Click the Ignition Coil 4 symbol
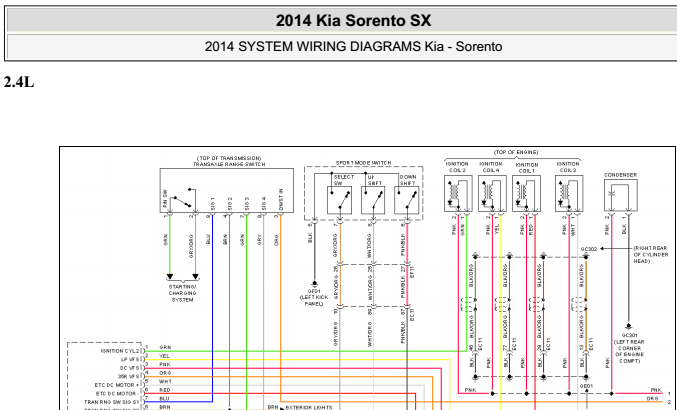The height and width of the screenshot is (410, 677). point(492,193)
